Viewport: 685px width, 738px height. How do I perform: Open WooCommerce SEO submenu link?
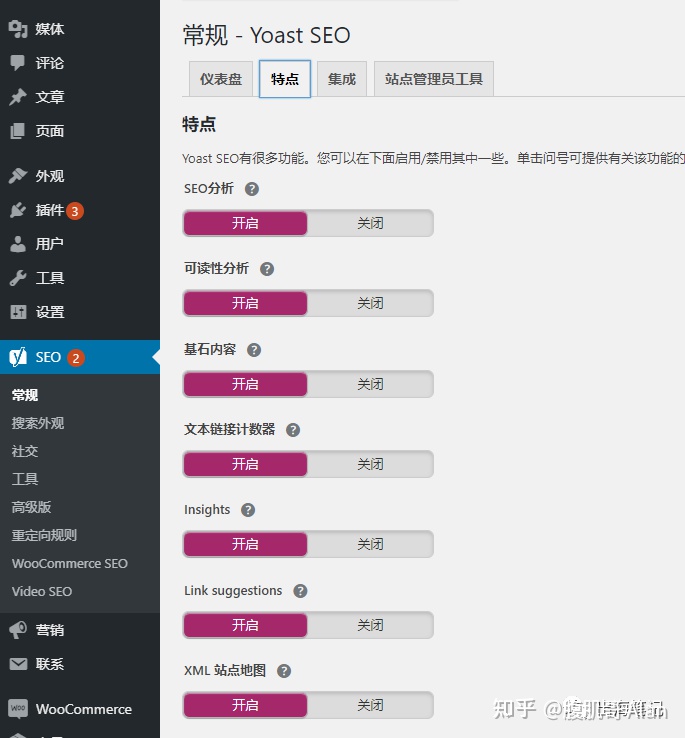pos(70,563)
